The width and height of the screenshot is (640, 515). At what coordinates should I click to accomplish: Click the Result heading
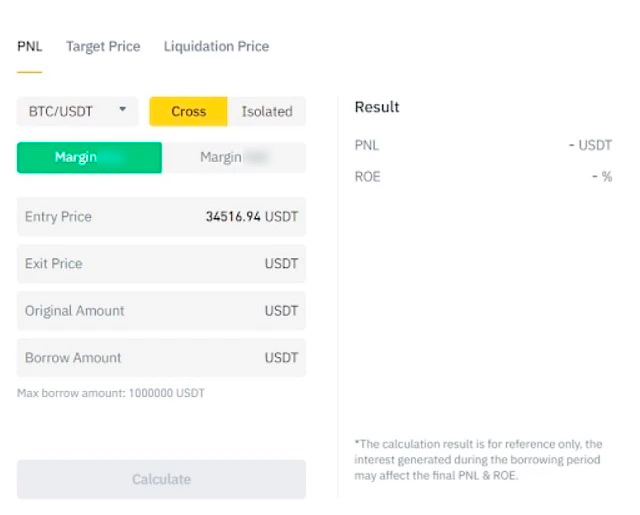point(377,107)
